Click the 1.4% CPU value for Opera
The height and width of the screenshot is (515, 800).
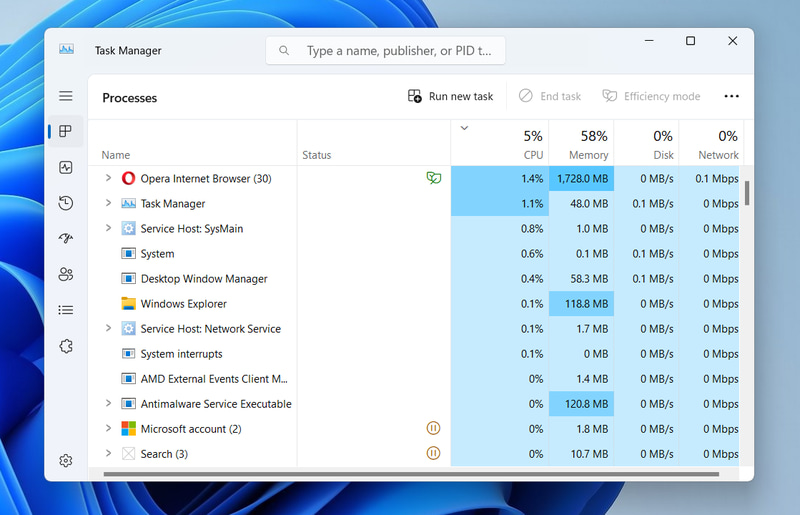(532, 179)
